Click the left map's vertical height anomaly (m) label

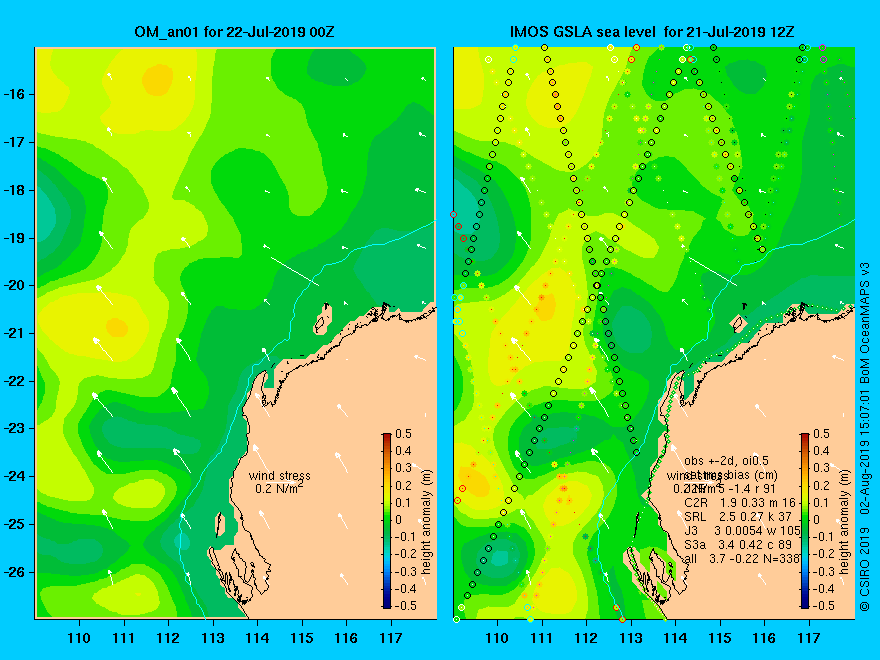point(427,521)
